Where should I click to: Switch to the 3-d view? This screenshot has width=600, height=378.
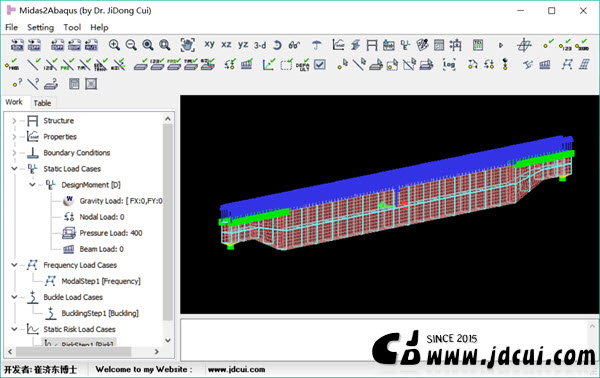pyautogui.click(x=260, y=45)
